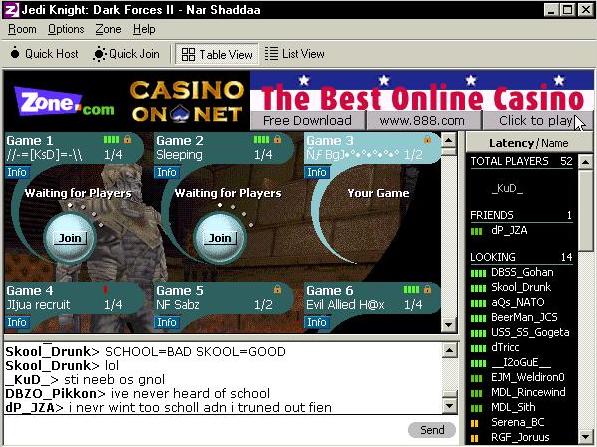597x447 pixels.
Task: Click the Zone window title bar icon
Action: coord(11,10)
